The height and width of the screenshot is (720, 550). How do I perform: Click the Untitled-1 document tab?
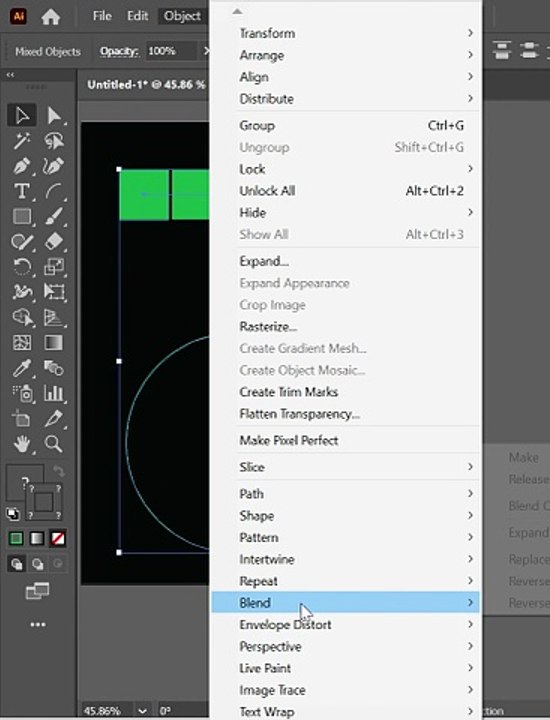(x=146, y=84)
